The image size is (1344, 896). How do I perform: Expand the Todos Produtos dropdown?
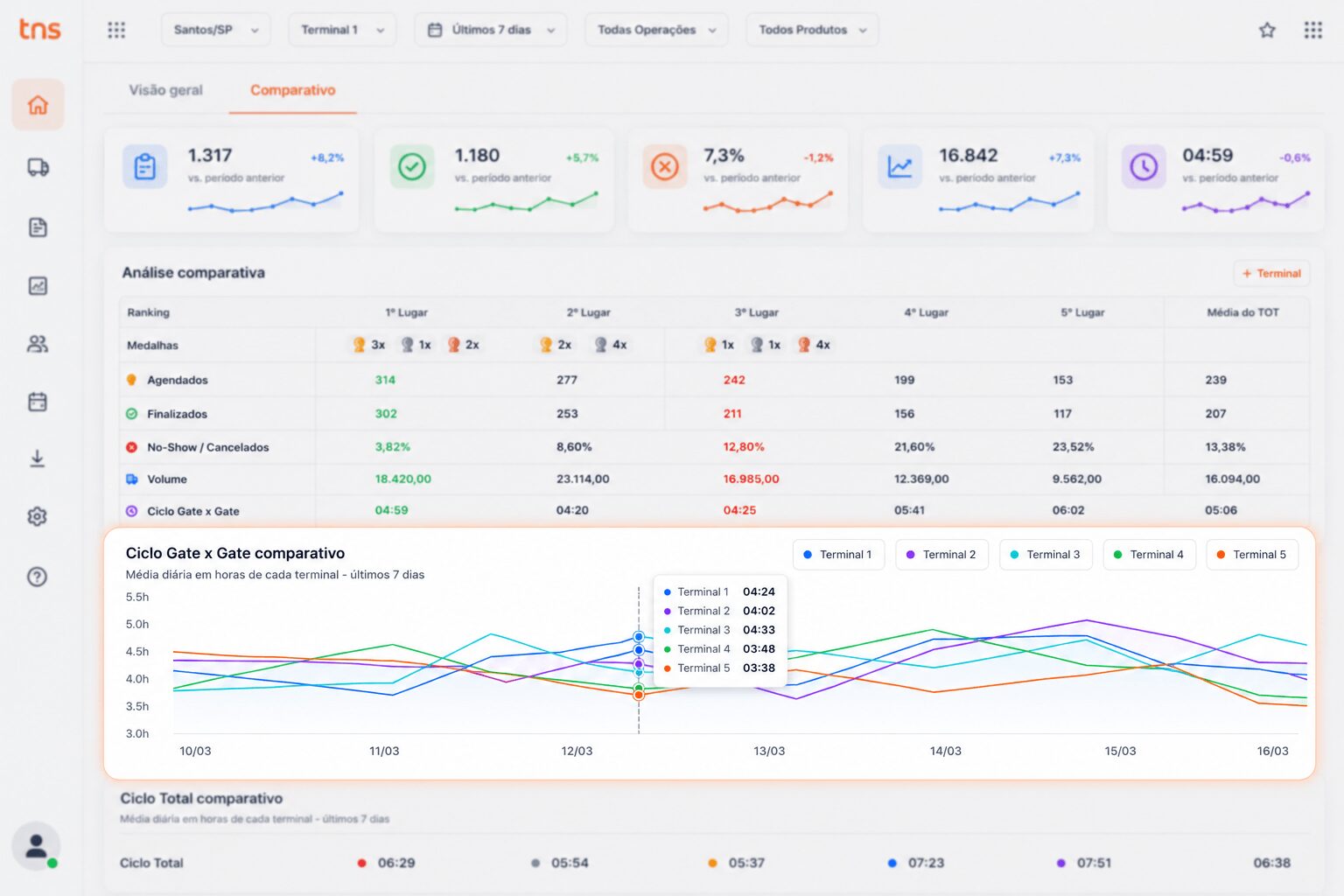(x=812, y=30)
